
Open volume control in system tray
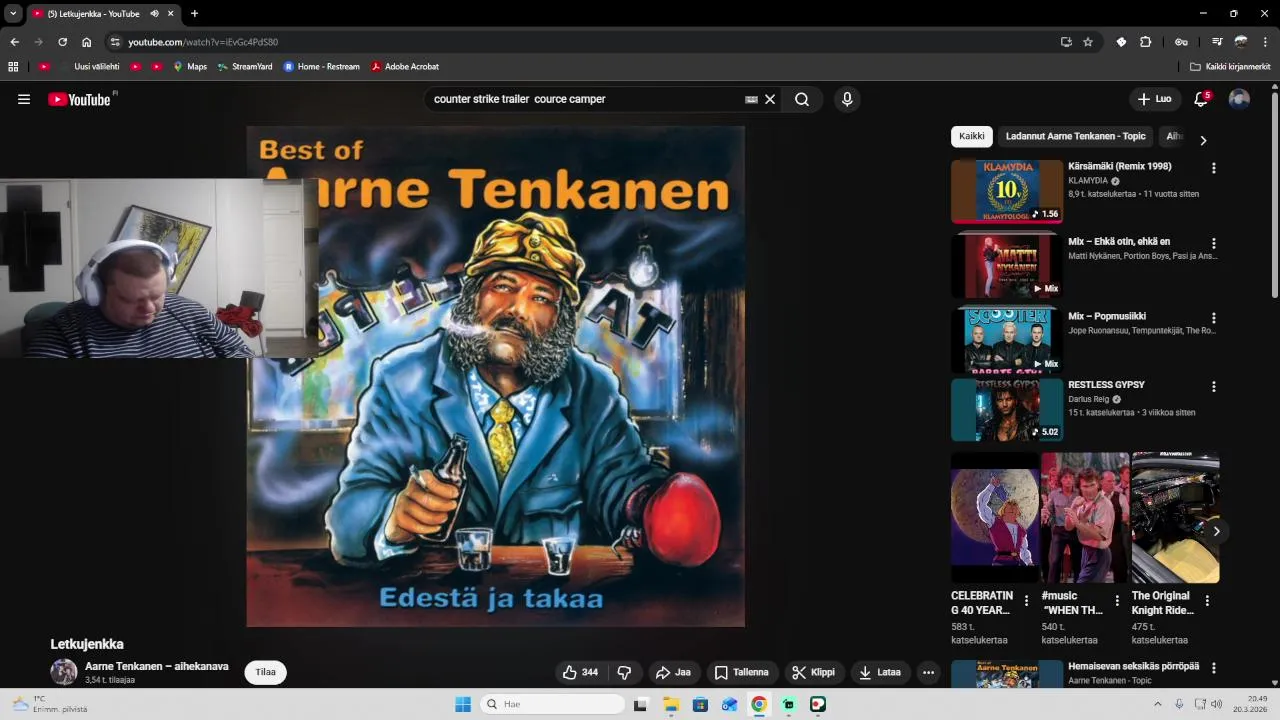tap(1217, 704)
